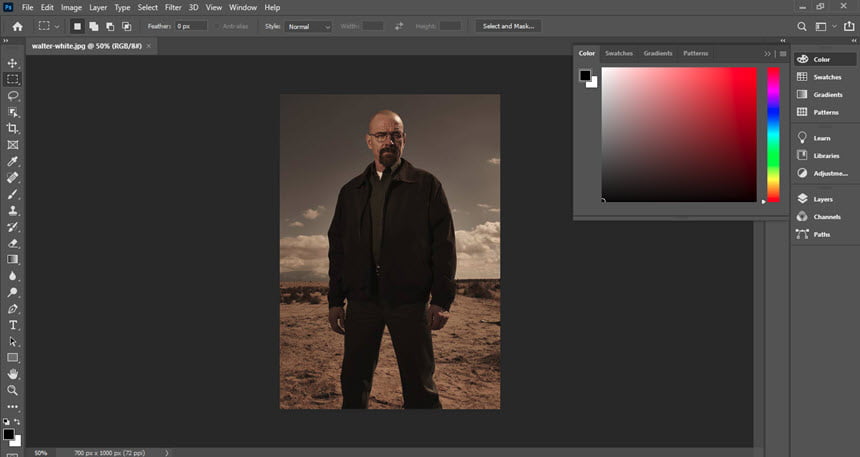Select the Path Selection tool
This screenshot has height=457, width=860.
pos(13,341)
